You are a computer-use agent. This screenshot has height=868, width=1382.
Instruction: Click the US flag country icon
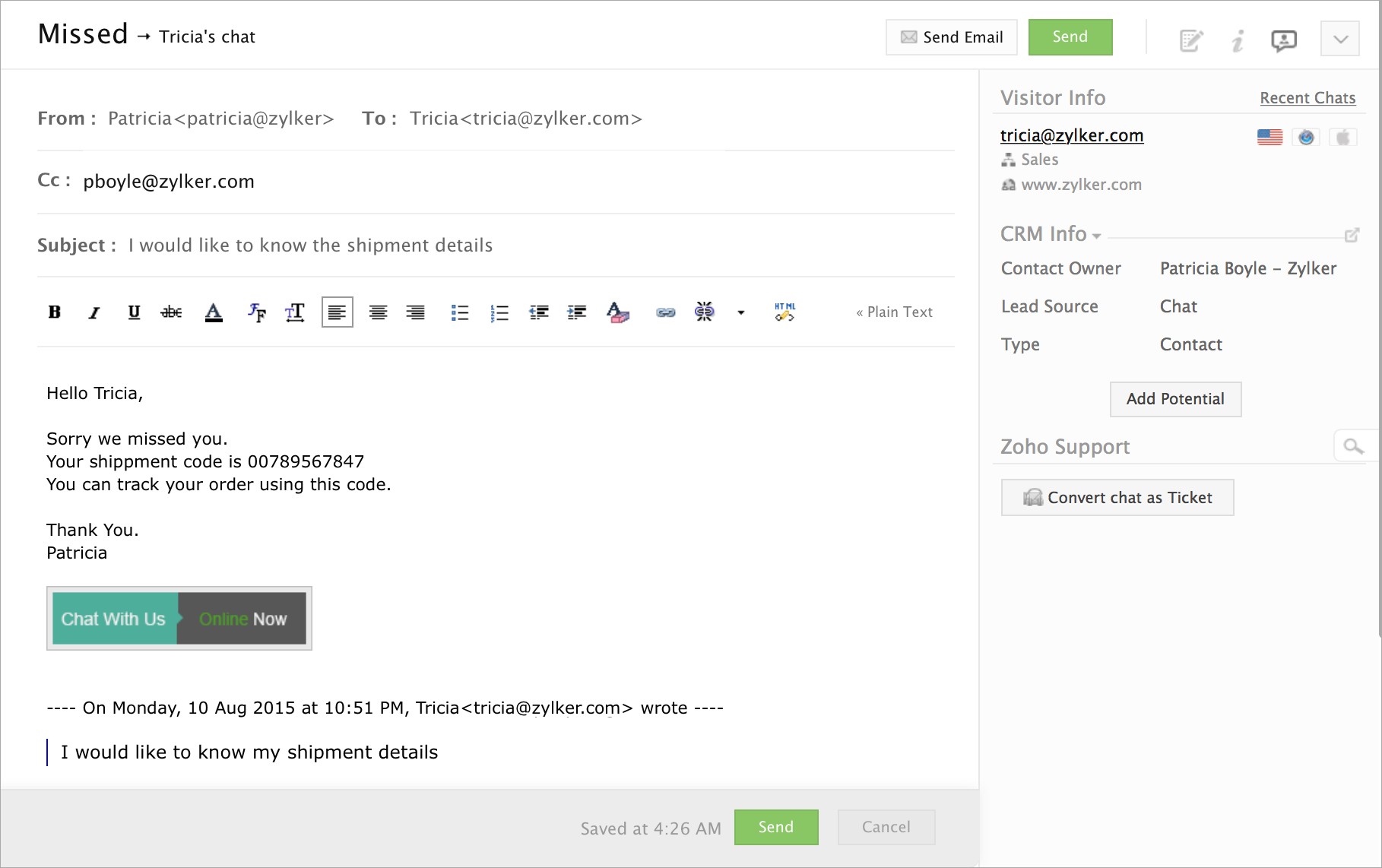point(1269,138)
